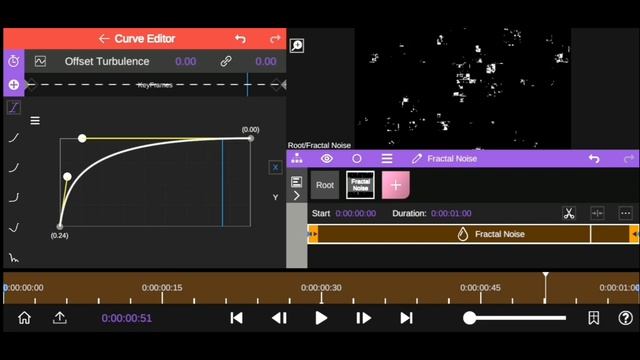Open the purple bar hamburger menu

pos(387,158)
